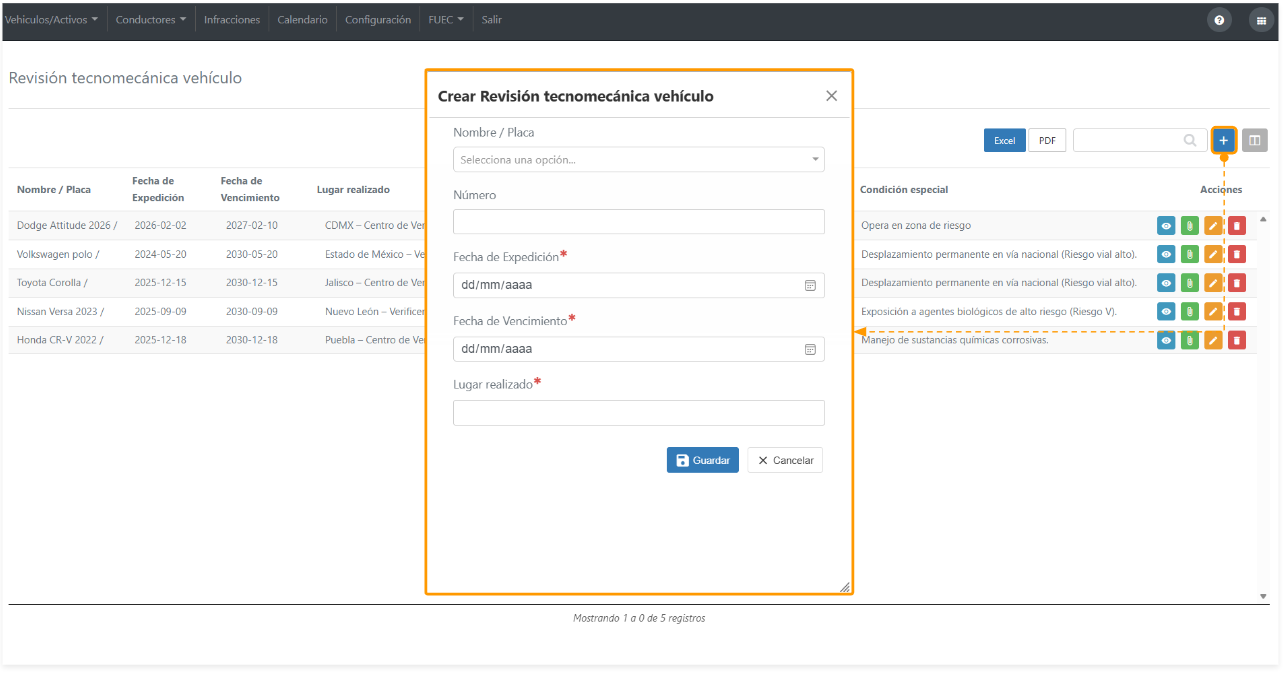
Task: Edit the Honda CR-V 2022 record
Action: click(1213, 341)
